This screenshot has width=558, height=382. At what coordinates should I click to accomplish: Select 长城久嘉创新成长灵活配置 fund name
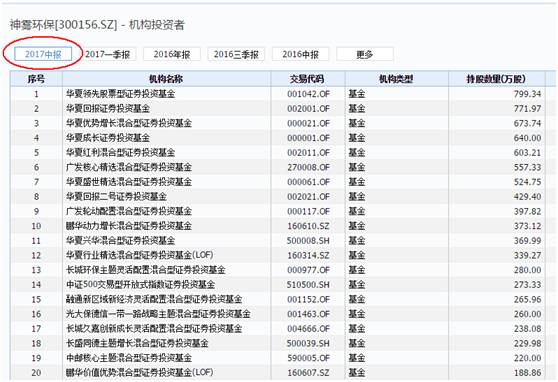(154, 329)
